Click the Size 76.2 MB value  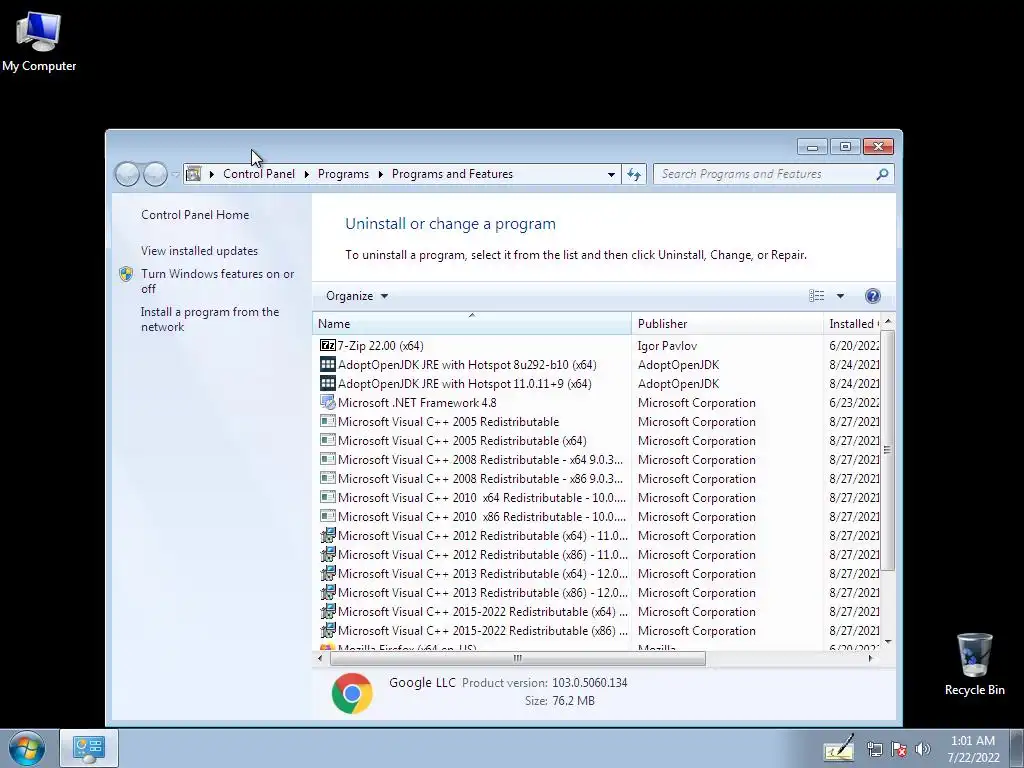point(573,701)
